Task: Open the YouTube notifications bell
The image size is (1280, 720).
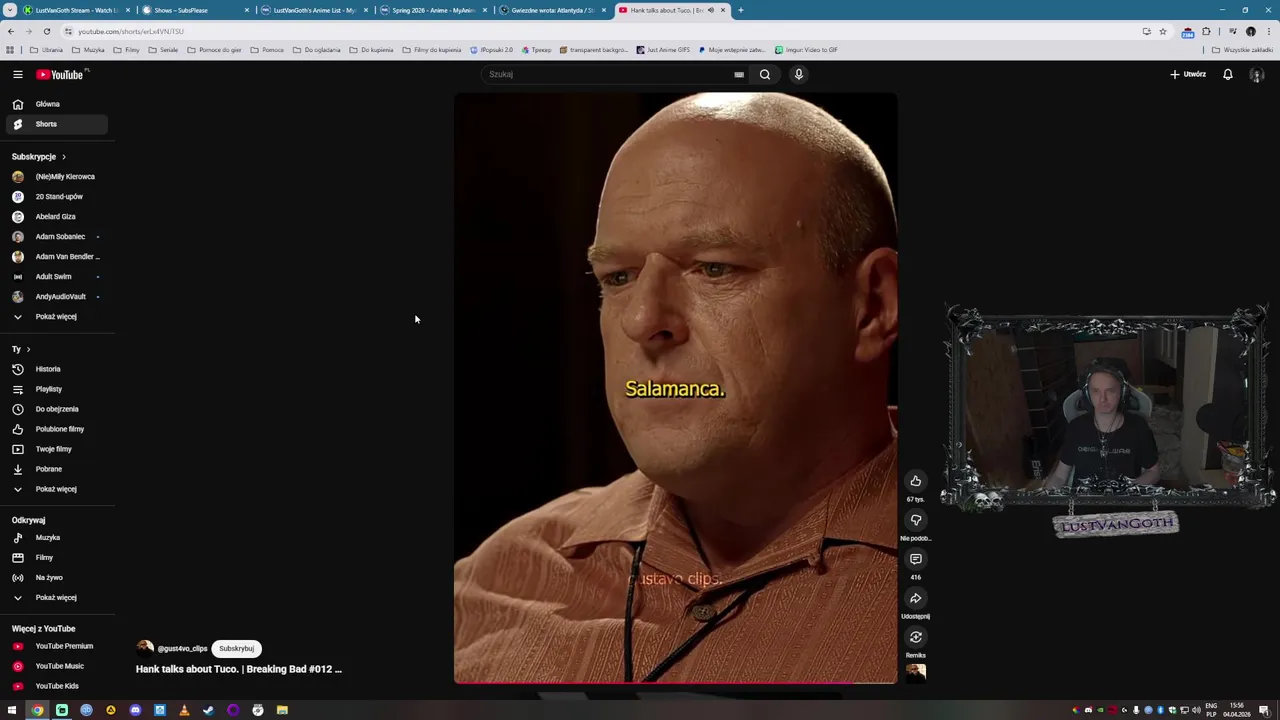Action: click(1227, 74)
